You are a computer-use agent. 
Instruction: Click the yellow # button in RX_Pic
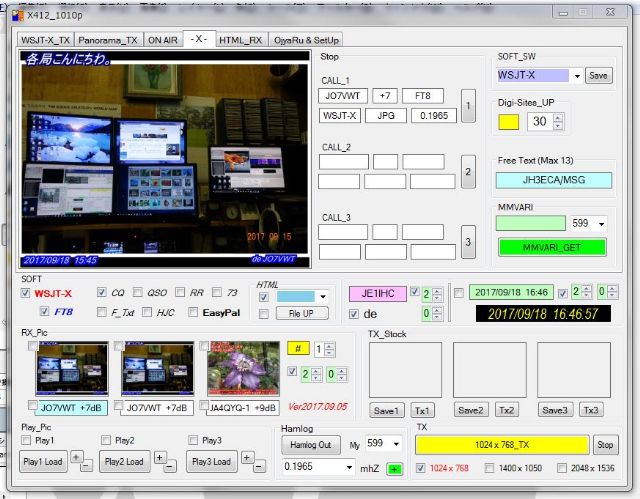(298, 349)
